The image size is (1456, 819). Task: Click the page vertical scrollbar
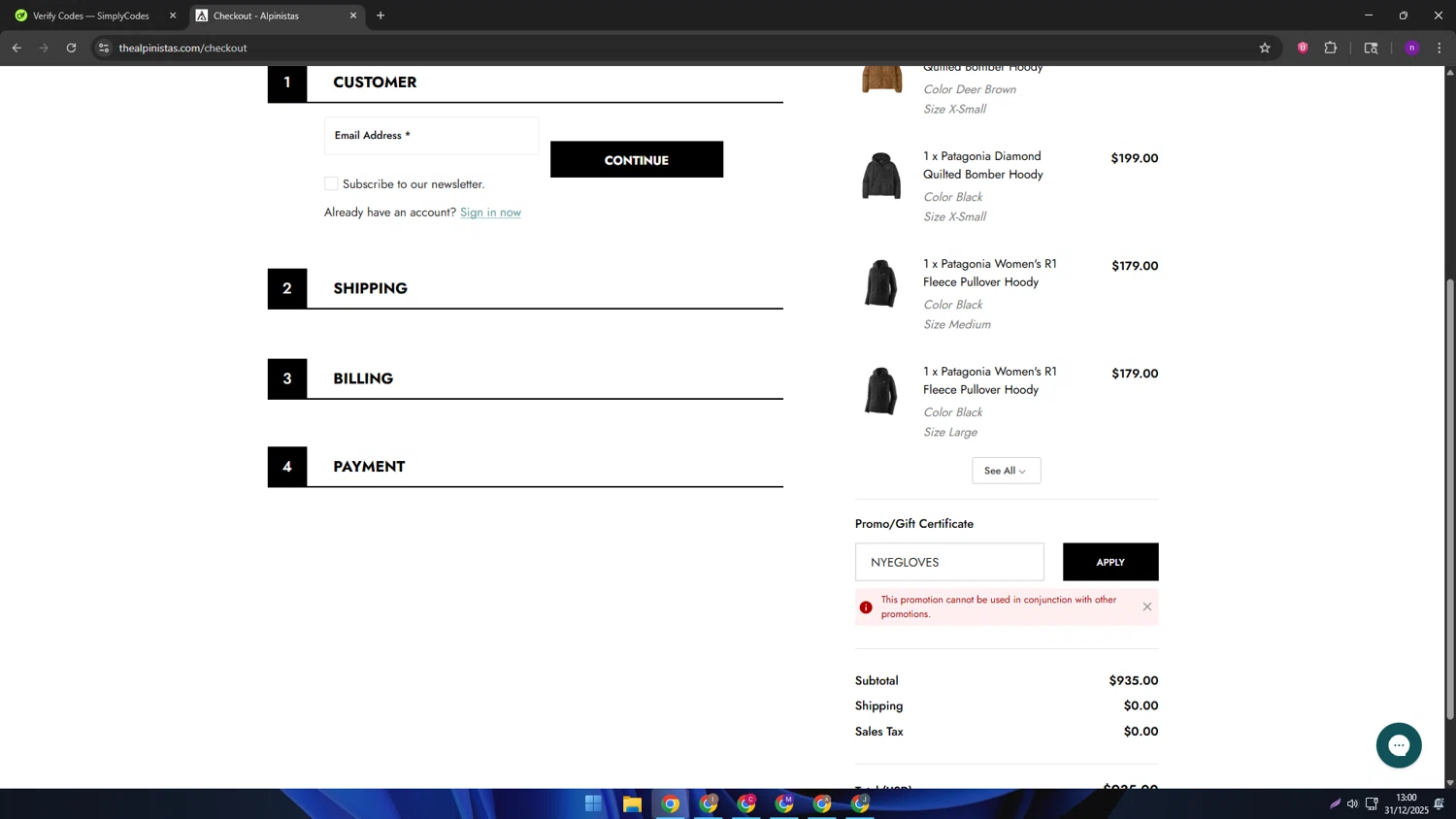point(1450,500)
